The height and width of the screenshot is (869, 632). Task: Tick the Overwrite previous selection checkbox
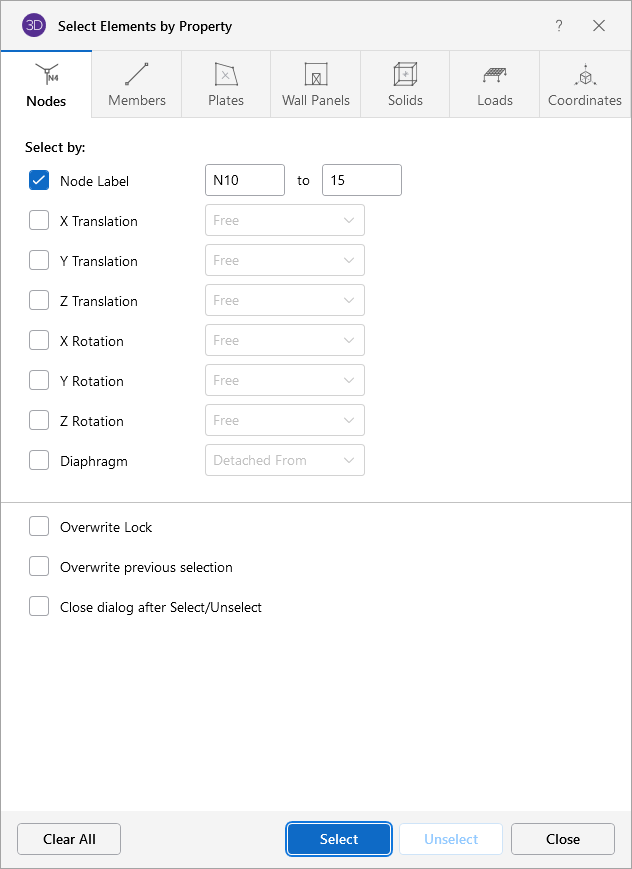point(39,567)
